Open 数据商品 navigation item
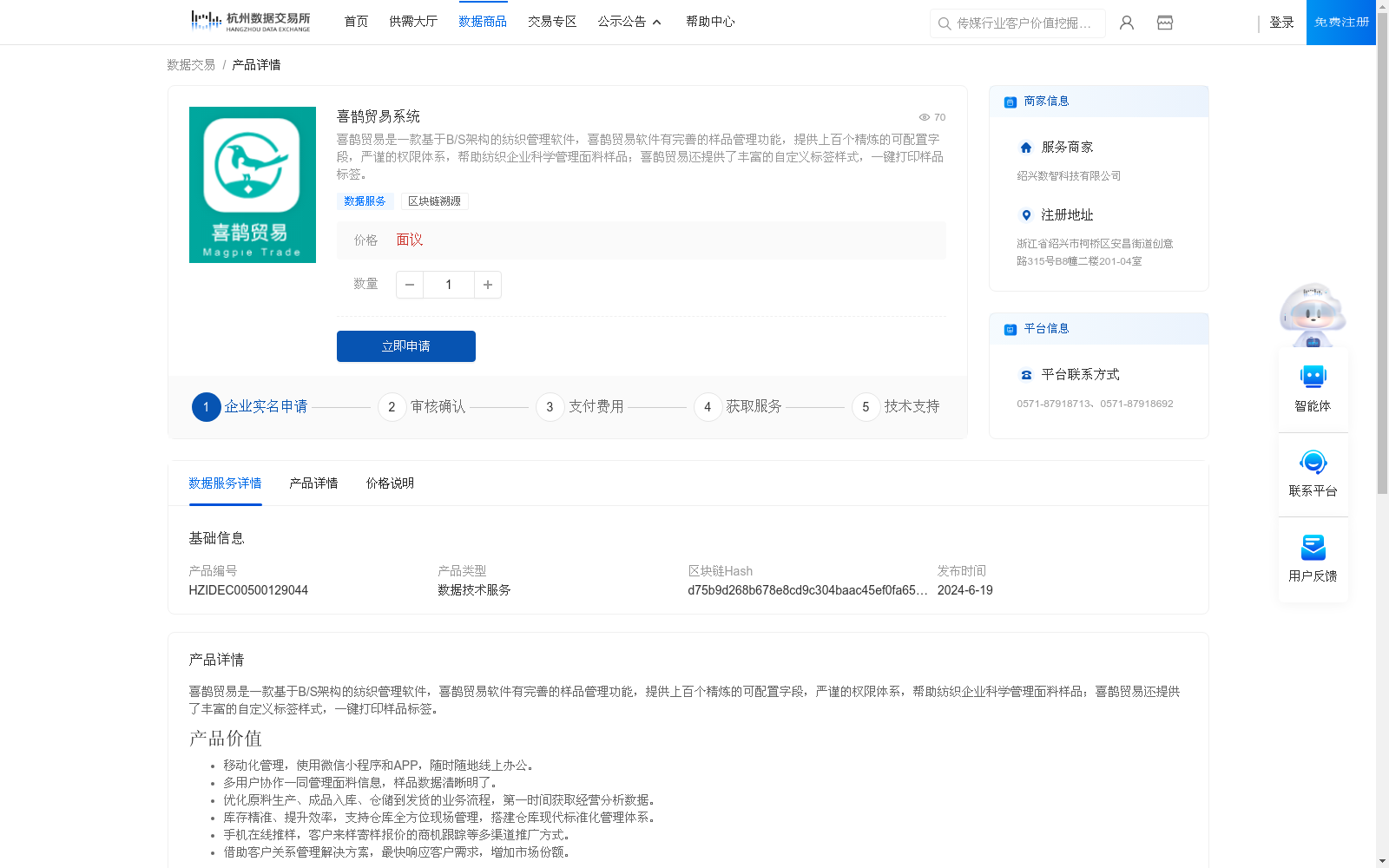 tap(483, 22)
